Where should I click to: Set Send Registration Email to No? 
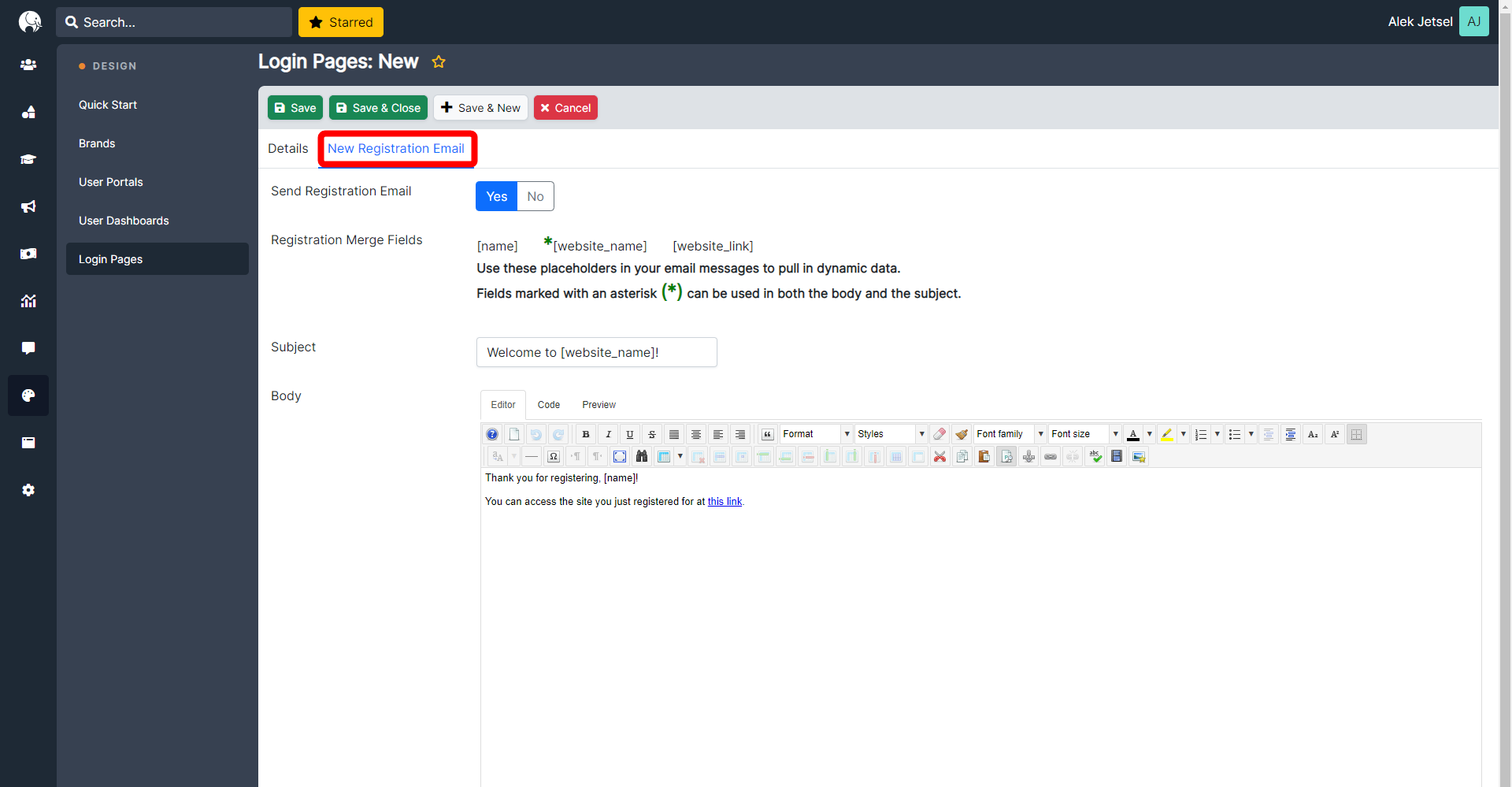pyautogui.click(x=535, y=196)
